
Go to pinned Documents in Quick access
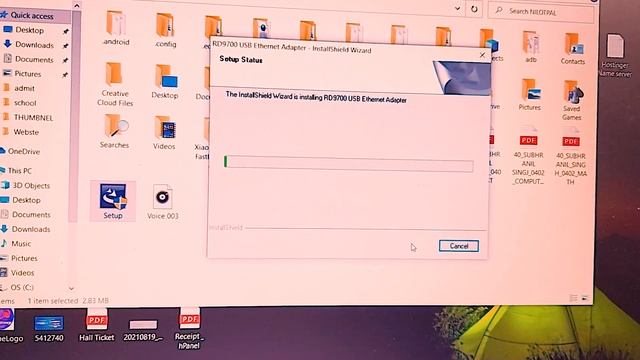(x=34, y=60)
